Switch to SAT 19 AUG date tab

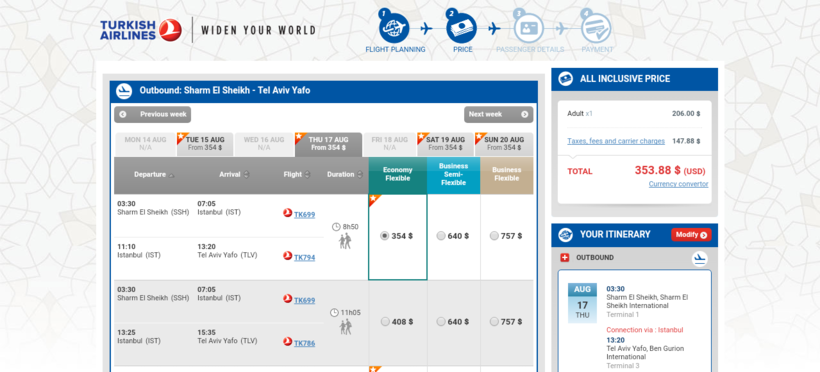pos(446,144)
